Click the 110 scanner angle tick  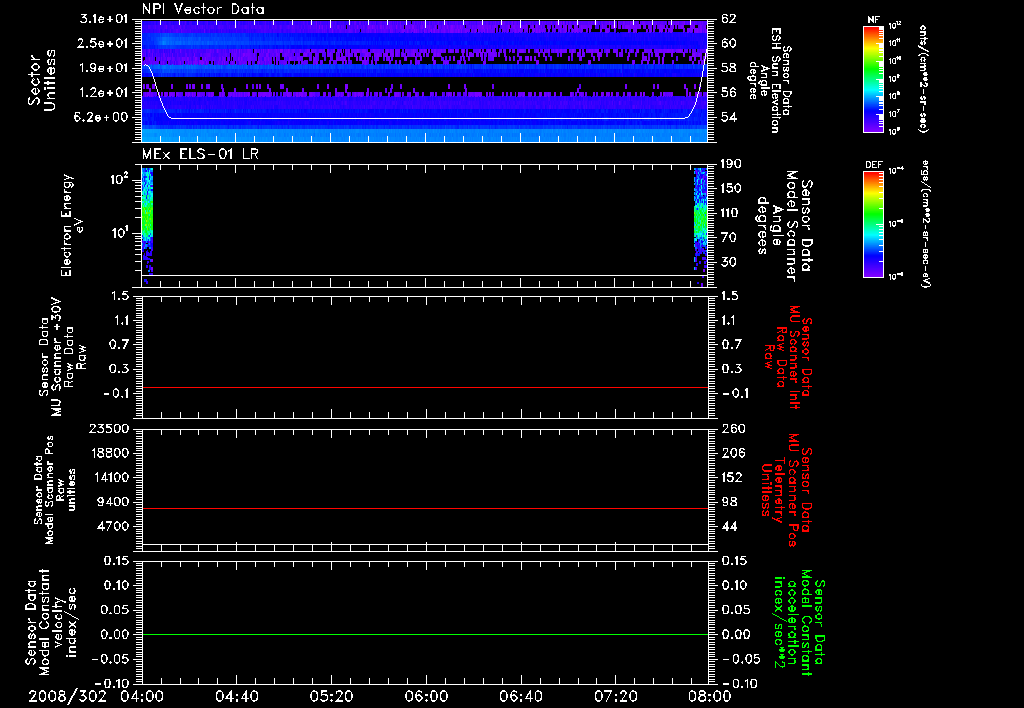731,213
